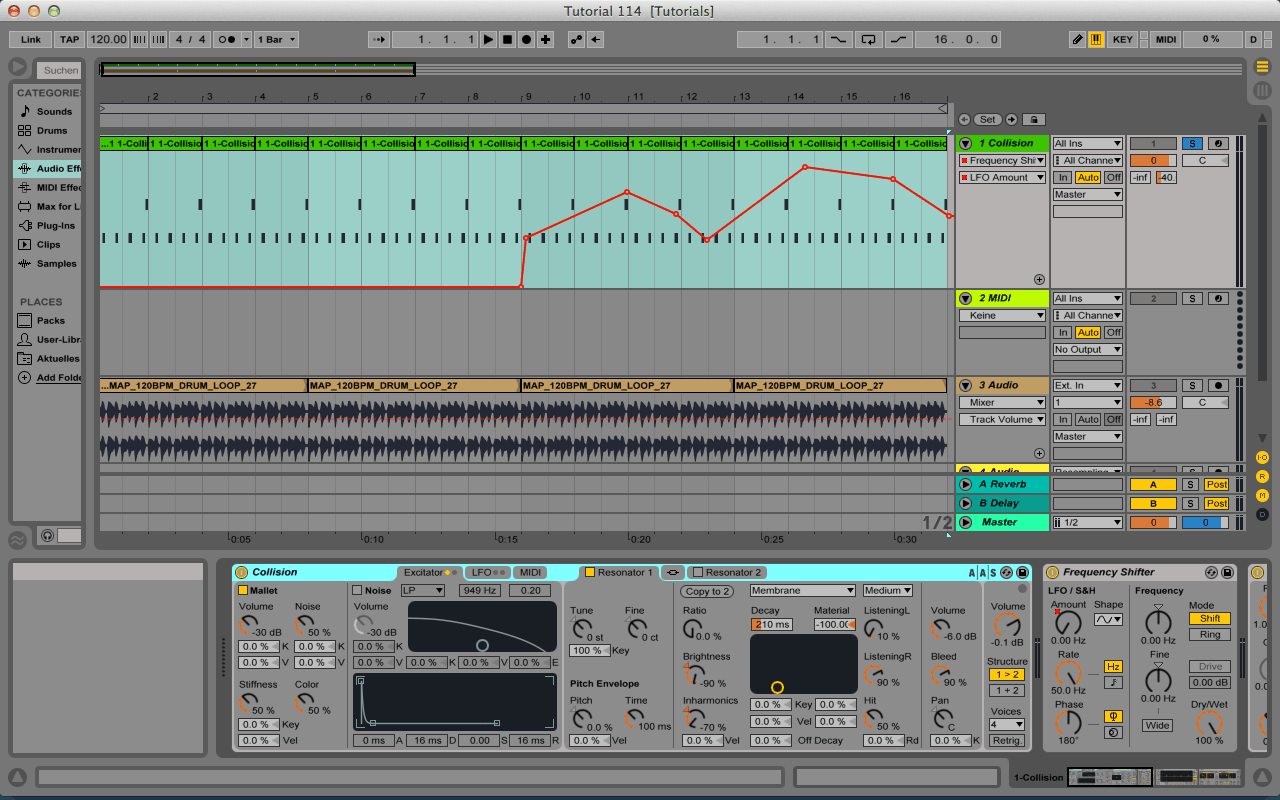Turn off the Collision device activator
1280x800 pixels.
[241, 572]
